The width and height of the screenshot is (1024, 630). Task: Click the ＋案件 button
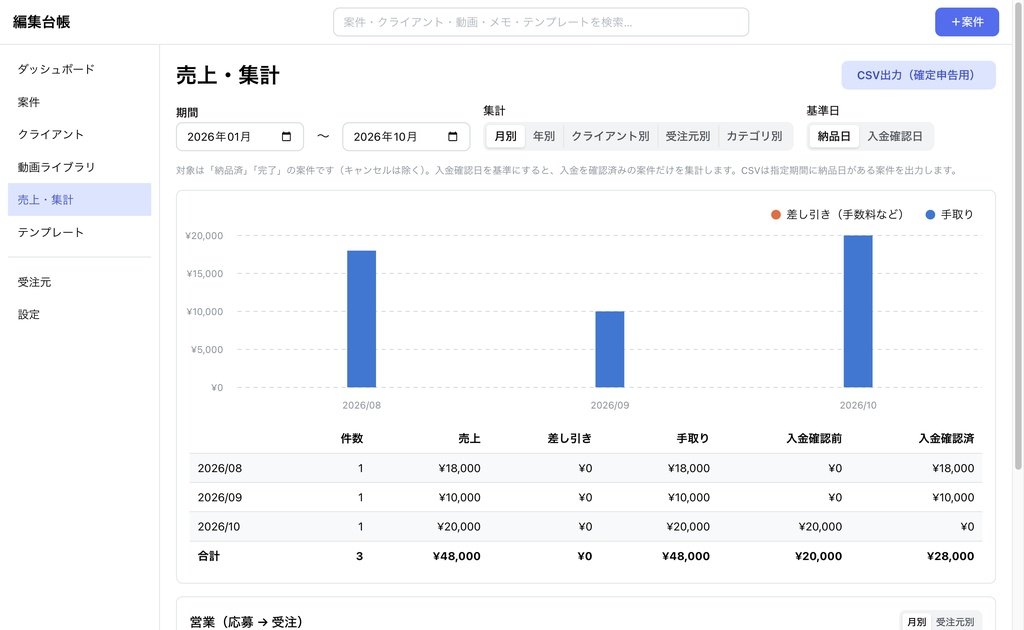click(x=967, y=22)
